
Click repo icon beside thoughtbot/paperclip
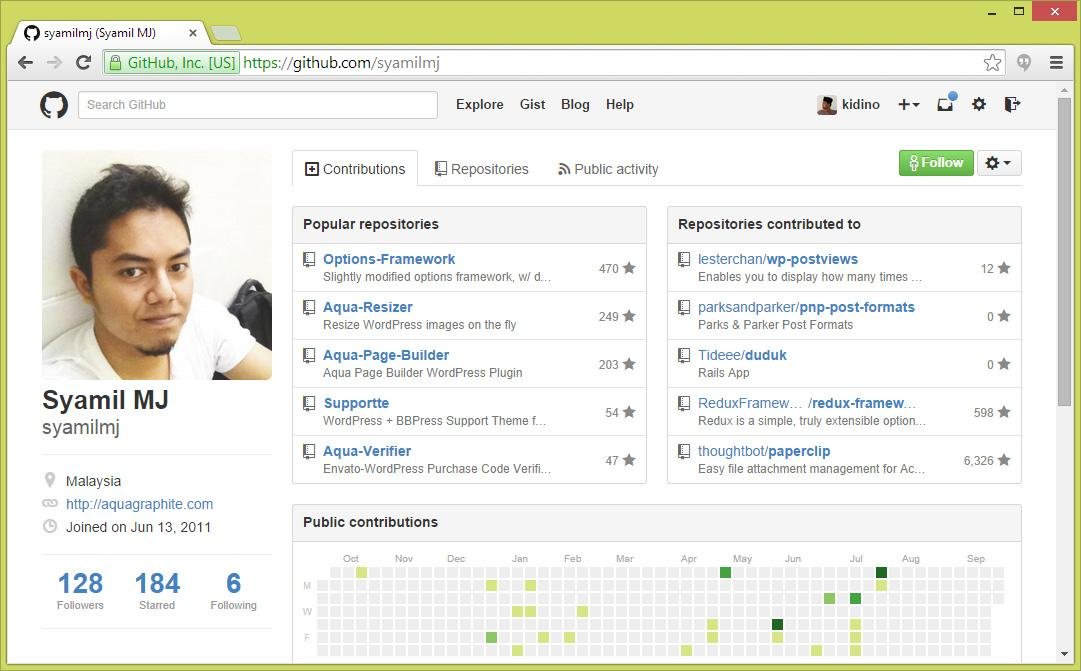(684, 451)
